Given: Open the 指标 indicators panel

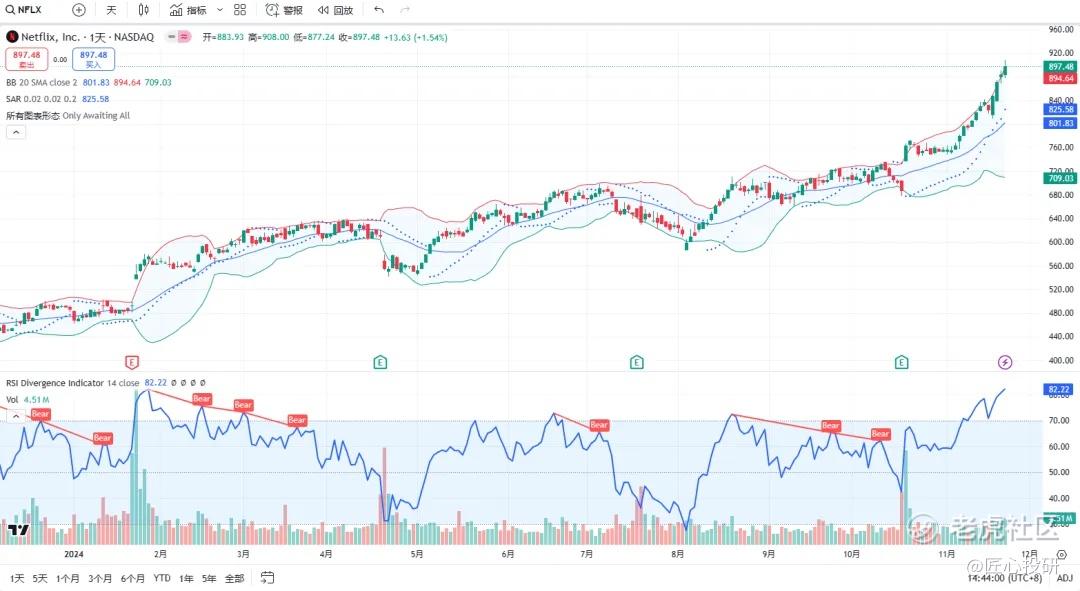Looking at the screenshot, I should (188, 10).
